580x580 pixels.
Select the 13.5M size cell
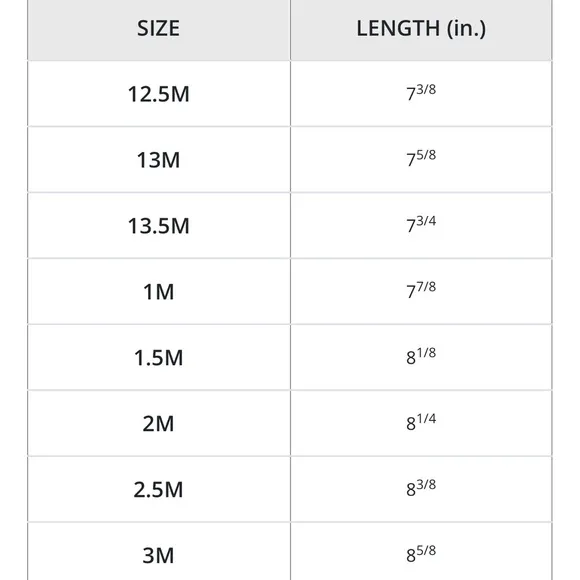[159, 226]
